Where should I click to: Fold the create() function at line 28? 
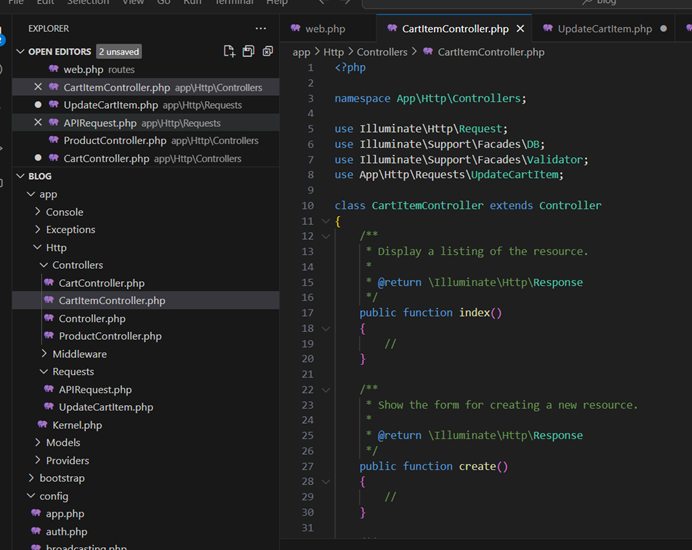pos(326,481)
